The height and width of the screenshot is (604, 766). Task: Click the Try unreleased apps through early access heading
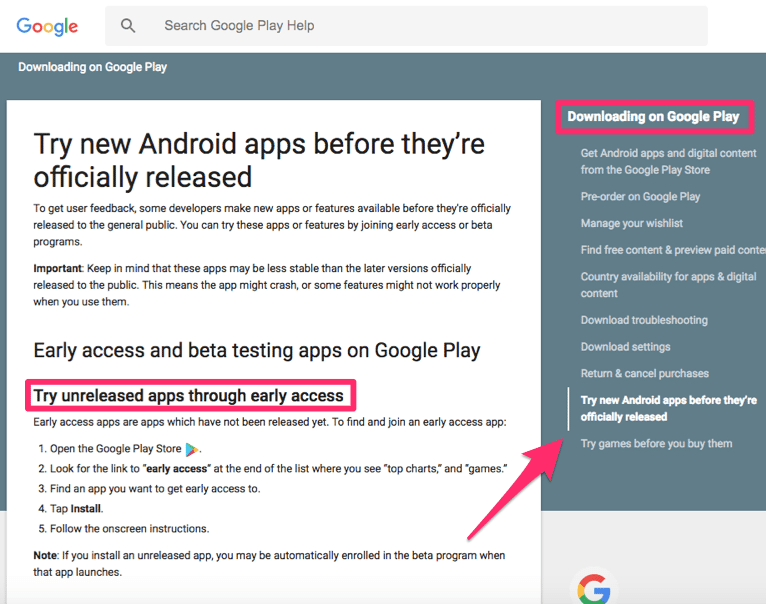coord(189,396)
